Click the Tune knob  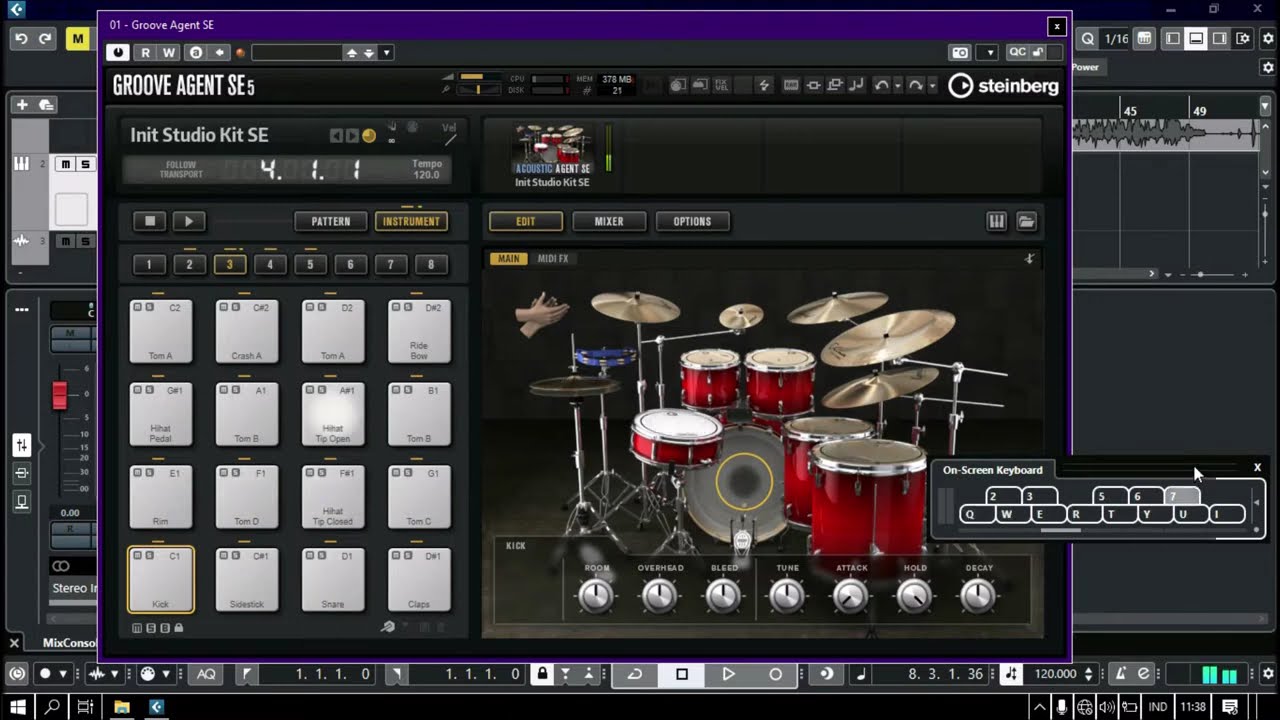pos(787,596)
